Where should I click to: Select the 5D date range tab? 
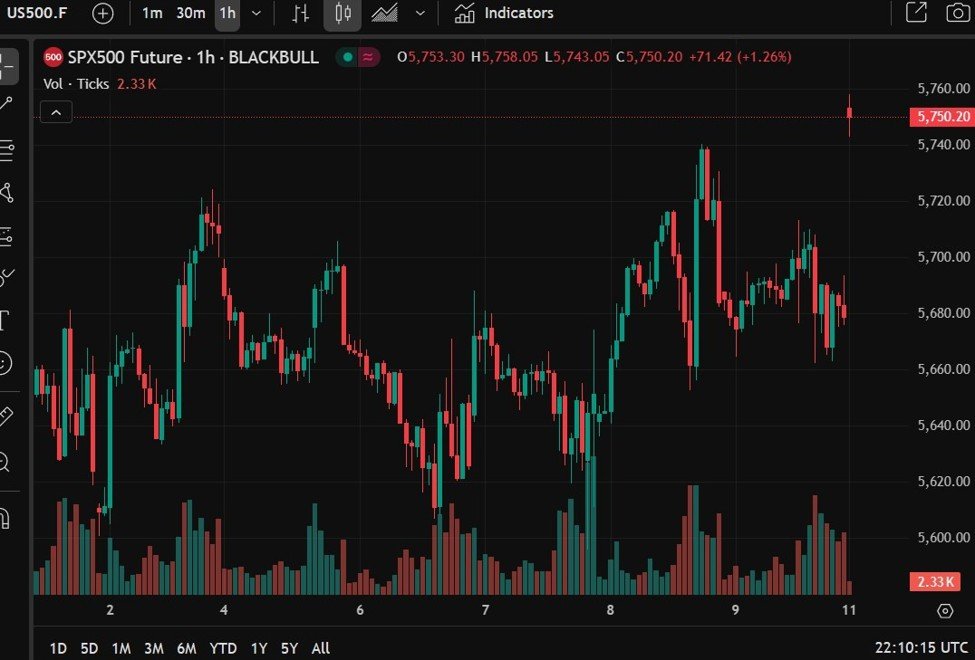(89, 648)
